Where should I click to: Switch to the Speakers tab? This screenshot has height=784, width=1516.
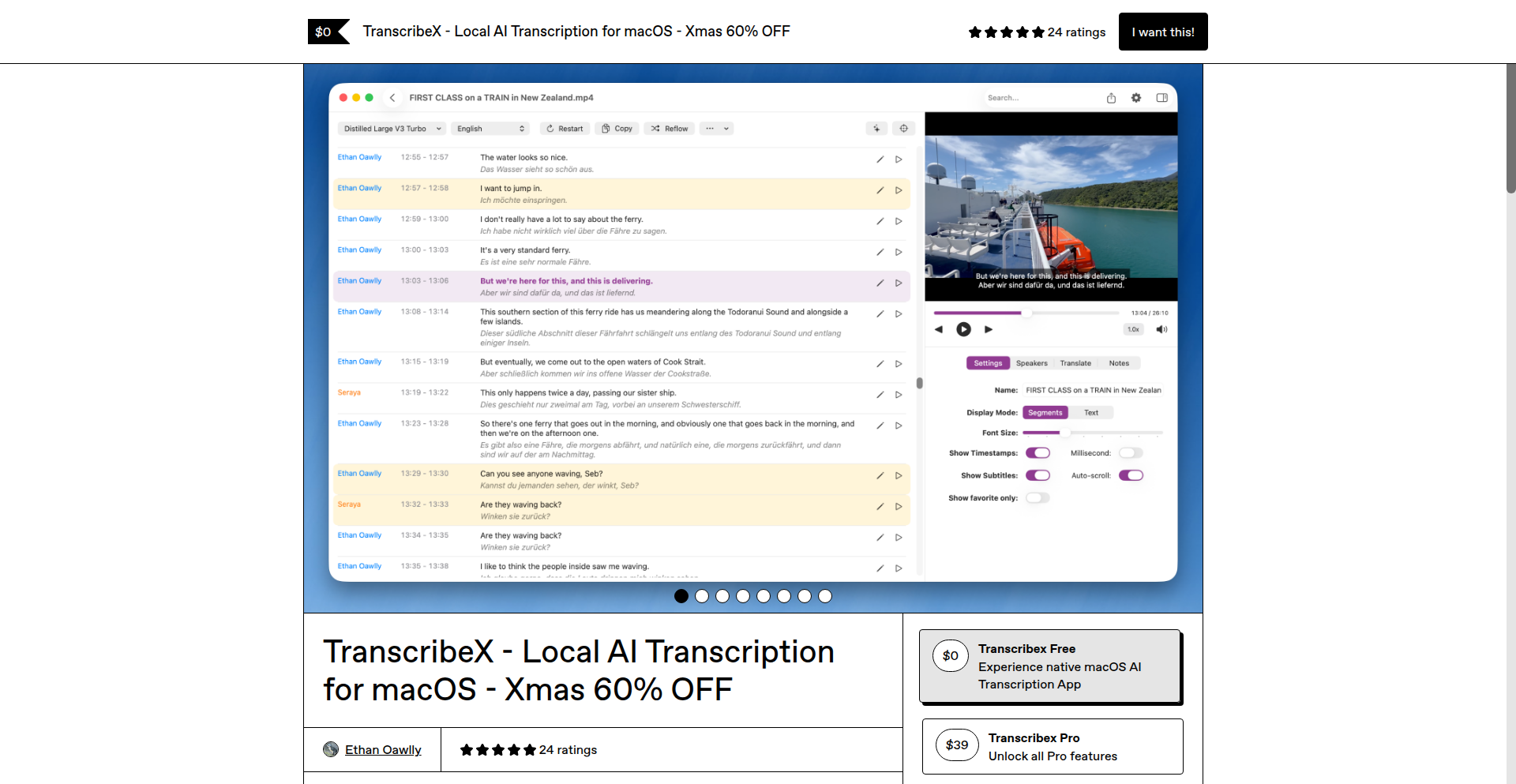click(x=1031, y=362)
